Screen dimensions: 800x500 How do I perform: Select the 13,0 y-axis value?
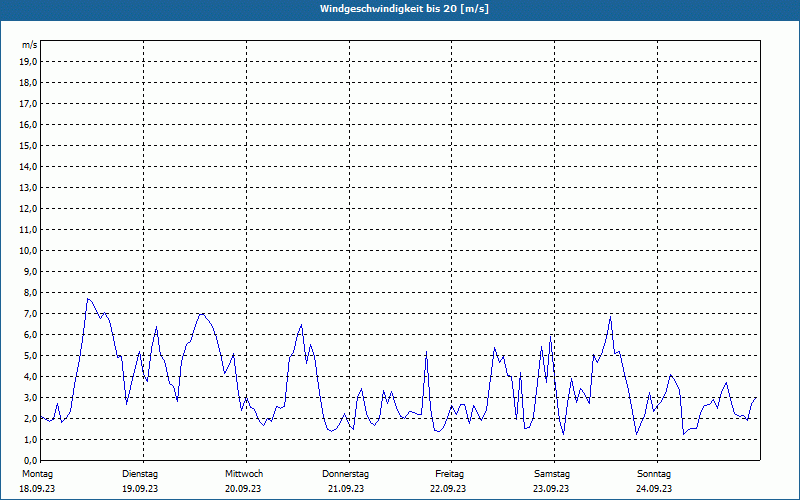[29, 188]
